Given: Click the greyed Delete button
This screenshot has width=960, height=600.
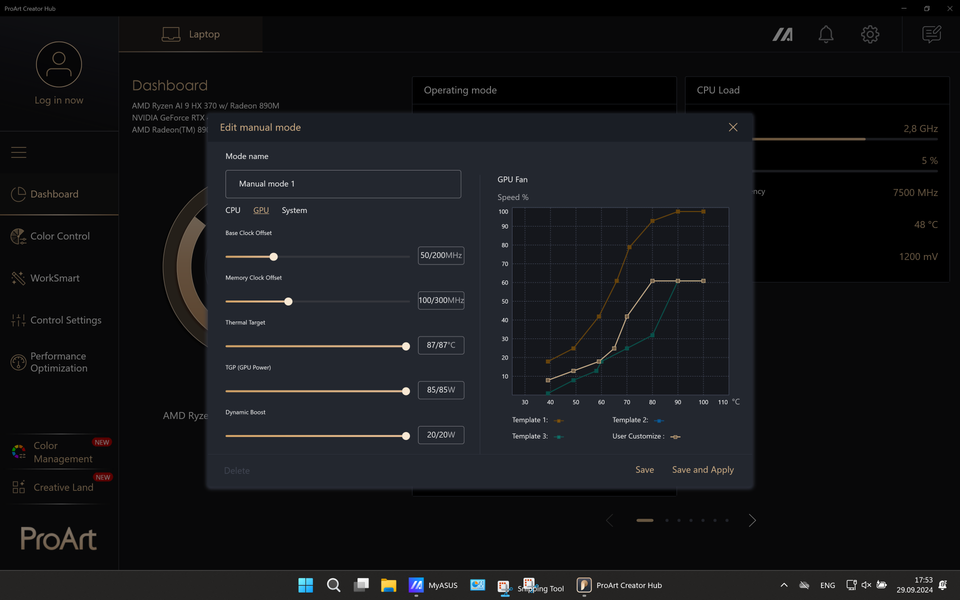Looking at the screenshot, I should pyautogui.click(x=237, y=471).
